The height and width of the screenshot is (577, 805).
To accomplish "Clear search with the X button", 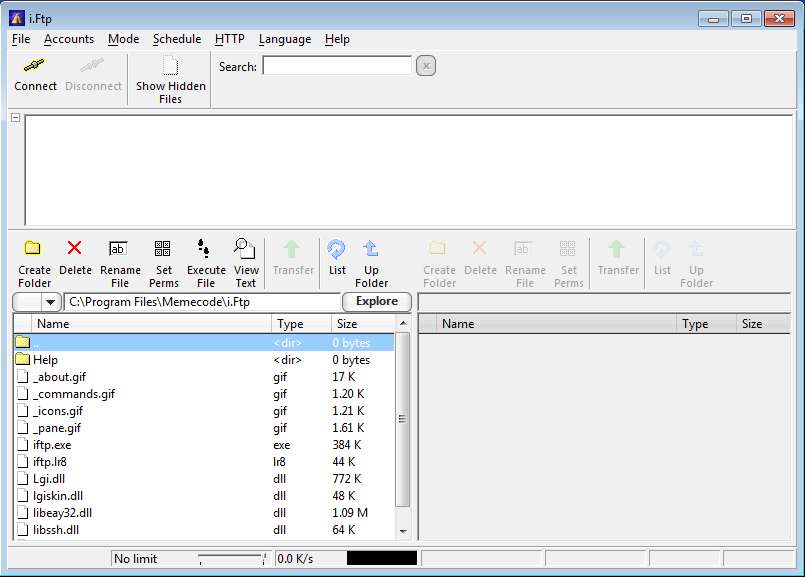I will coord(425,67).
